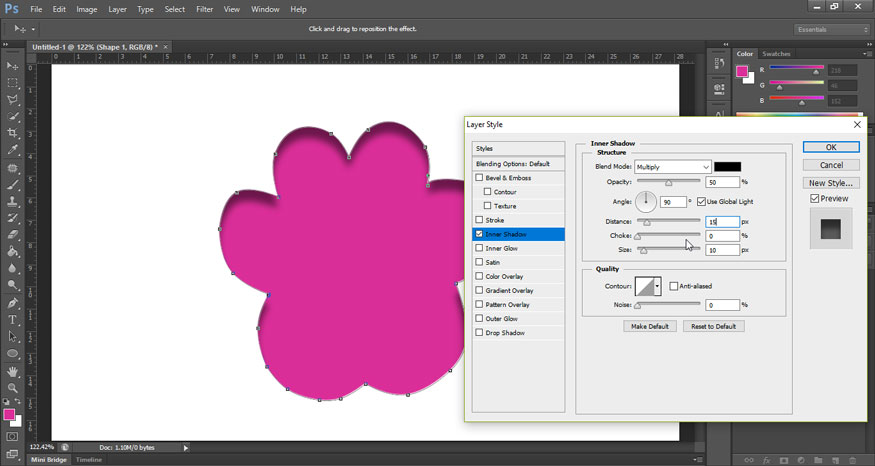Open the Blend Mode Multiply dropdown
Image resolution: width=875 pixels, height=466 pixels.
(672, 167)
